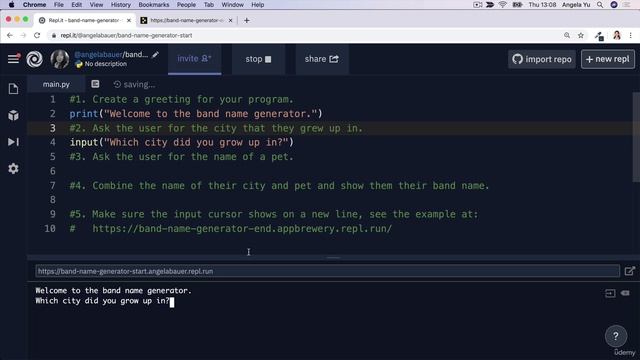640x360 pixels.
Task: Open the Wi-Fi status icon
Action: tap(503, 5)
